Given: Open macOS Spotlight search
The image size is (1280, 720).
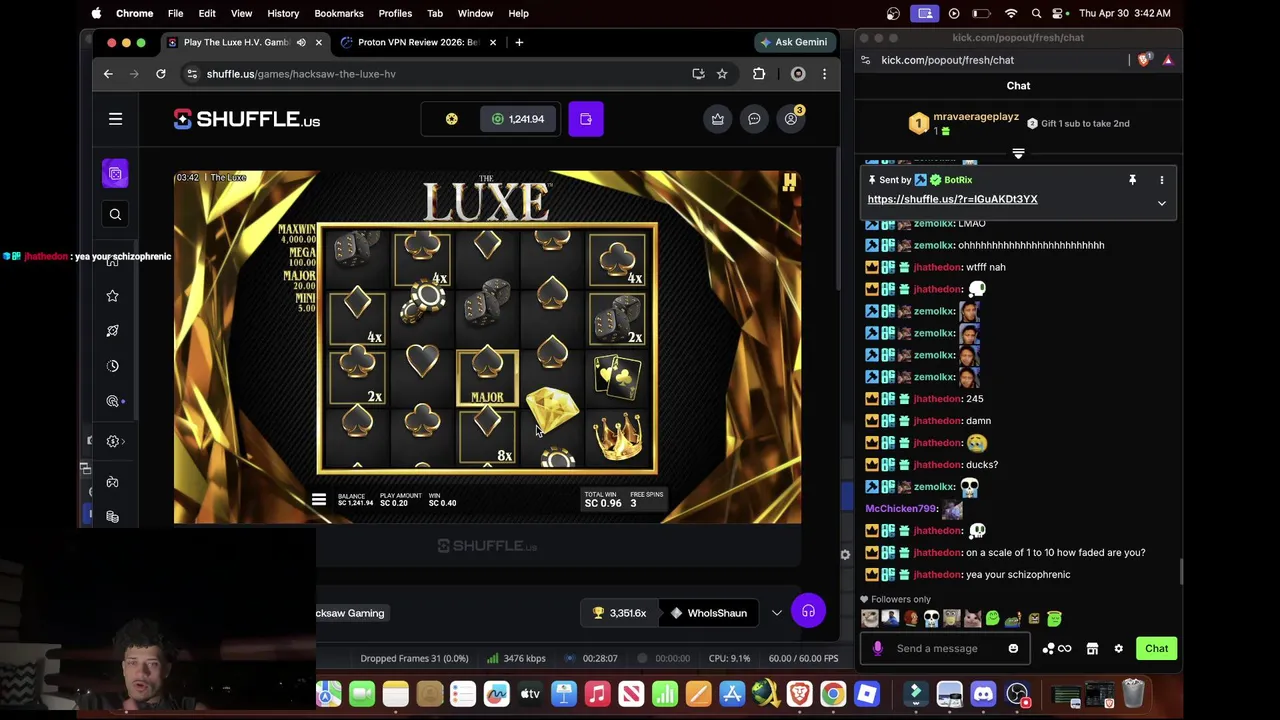Looking at the screenshot, I should pyautogui.click(x=1036, y=13).
